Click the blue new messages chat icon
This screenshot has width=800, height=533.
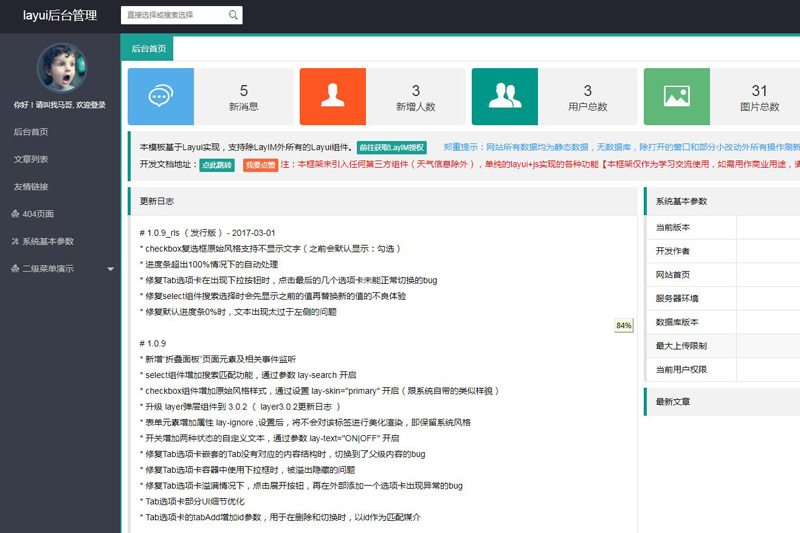160,97
